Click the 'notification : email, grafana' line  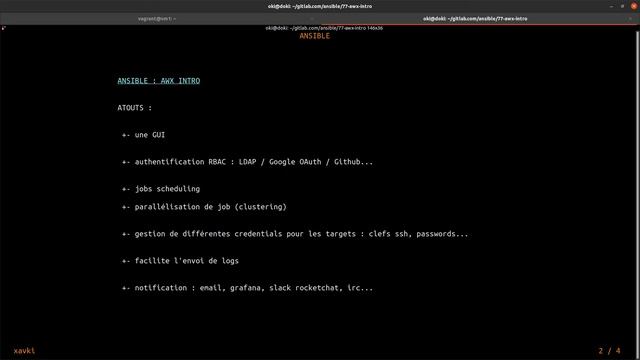click(247, 288)
